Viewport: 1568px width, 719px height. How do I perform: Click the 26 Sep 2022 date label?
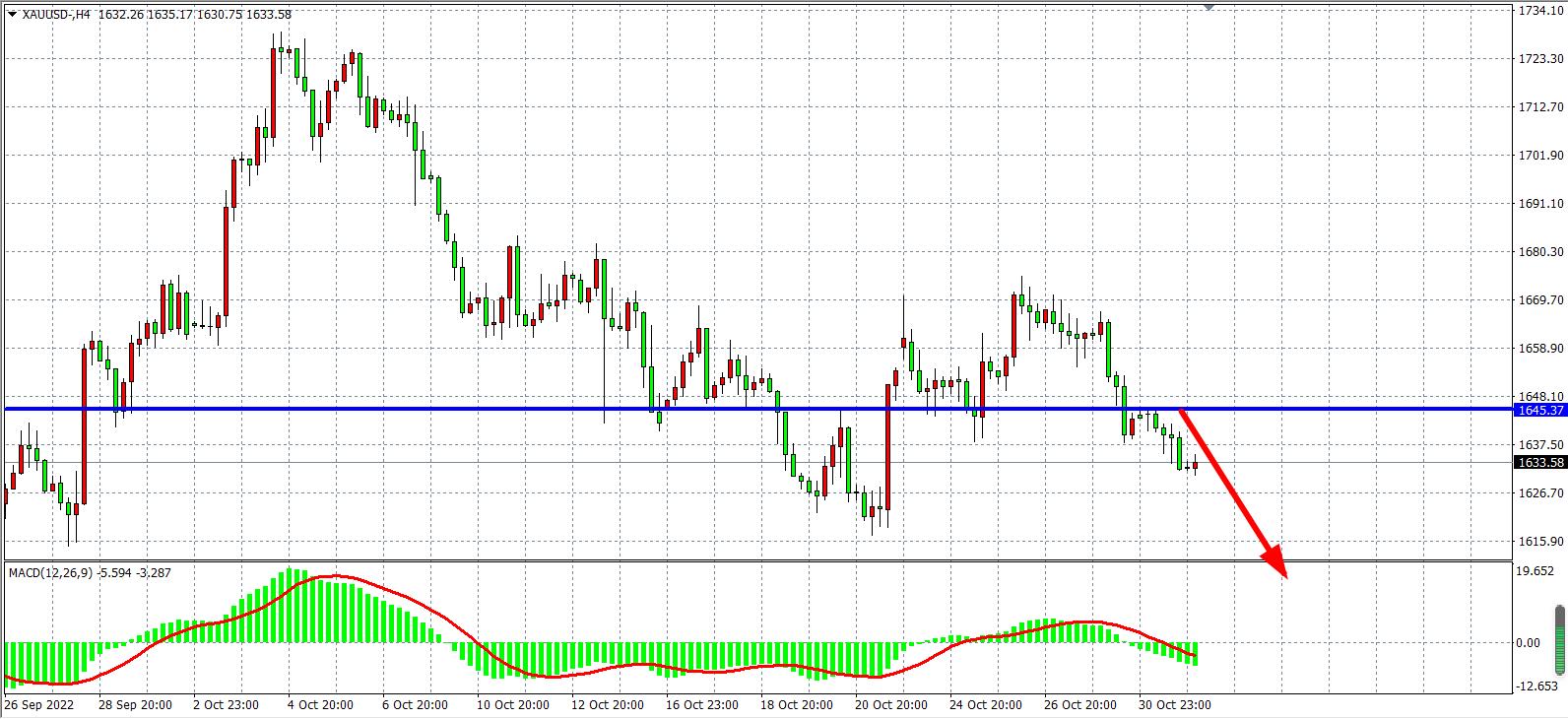39,704
